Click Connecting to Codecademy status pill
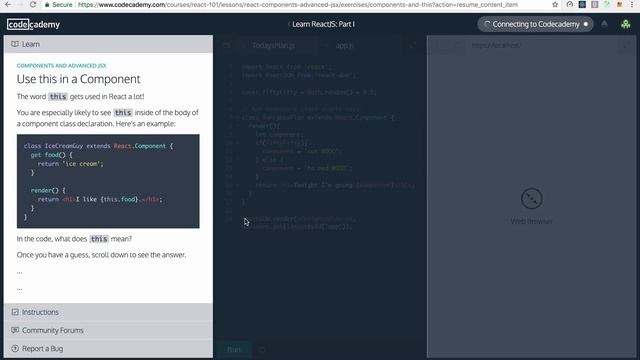The image size is (640, 360). pos(535,24)
